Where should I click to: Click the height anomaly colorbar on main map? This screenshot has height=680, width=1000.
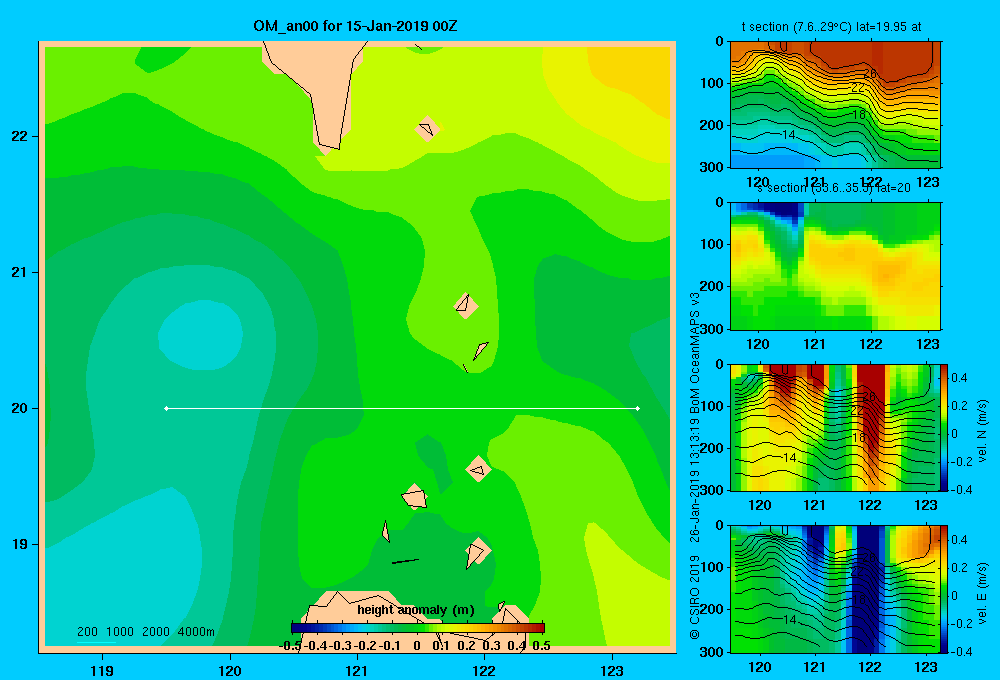[x=418, y=628]
